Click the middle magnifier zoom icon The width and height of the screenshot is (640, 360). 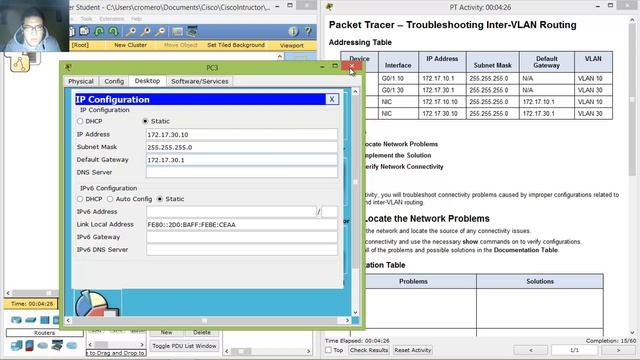[x=146, y=31]
